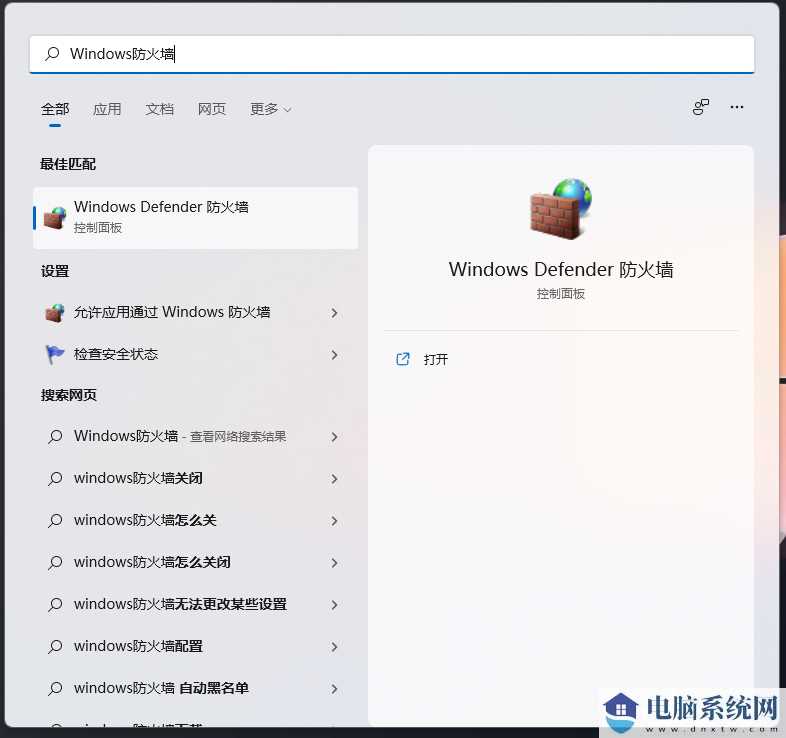Click search icon beside Windows防火墙 查看网络搜索结果
786x738 pixels.
point(55,437)
